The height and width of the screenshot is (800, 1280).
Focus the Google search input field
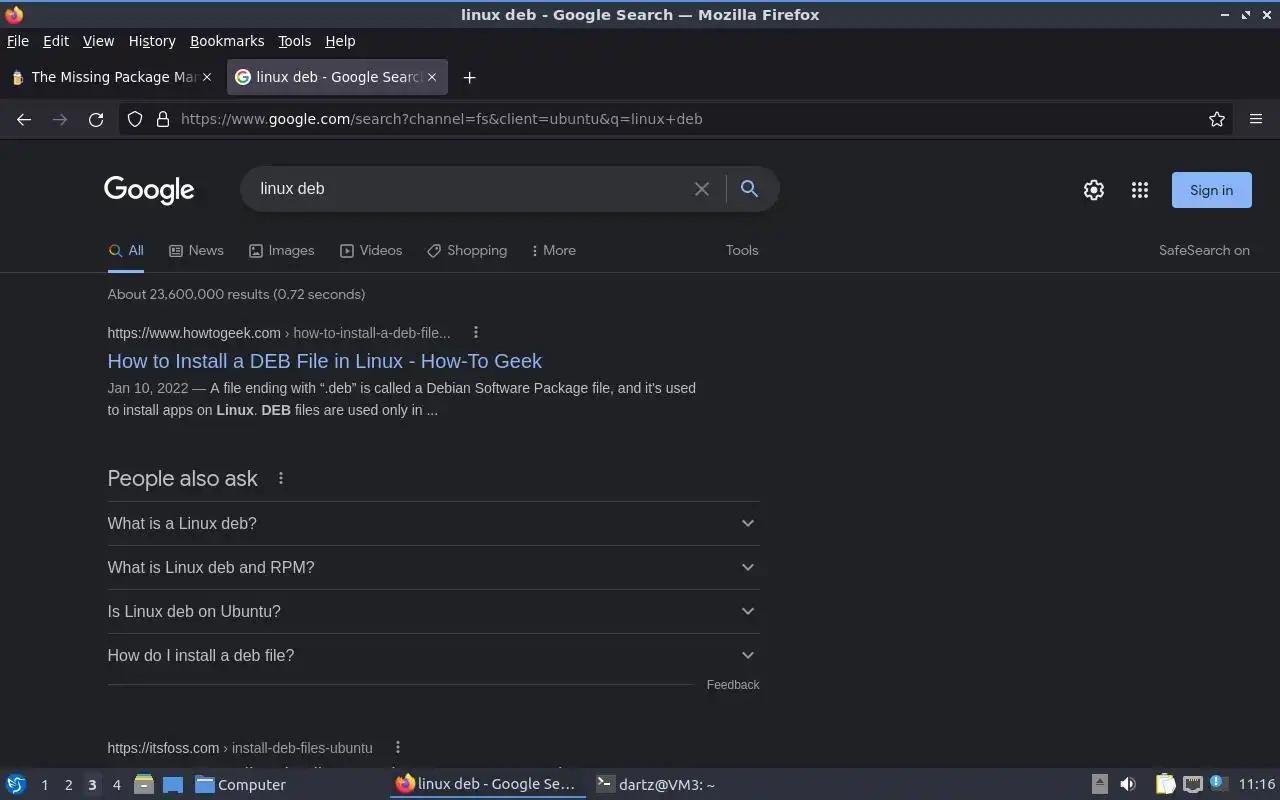(470, 188)
